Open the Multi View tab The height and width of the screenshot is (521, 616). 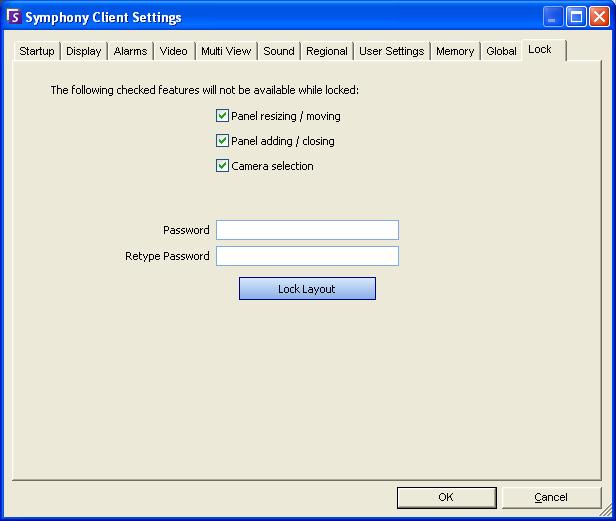[x=226, y=51]
